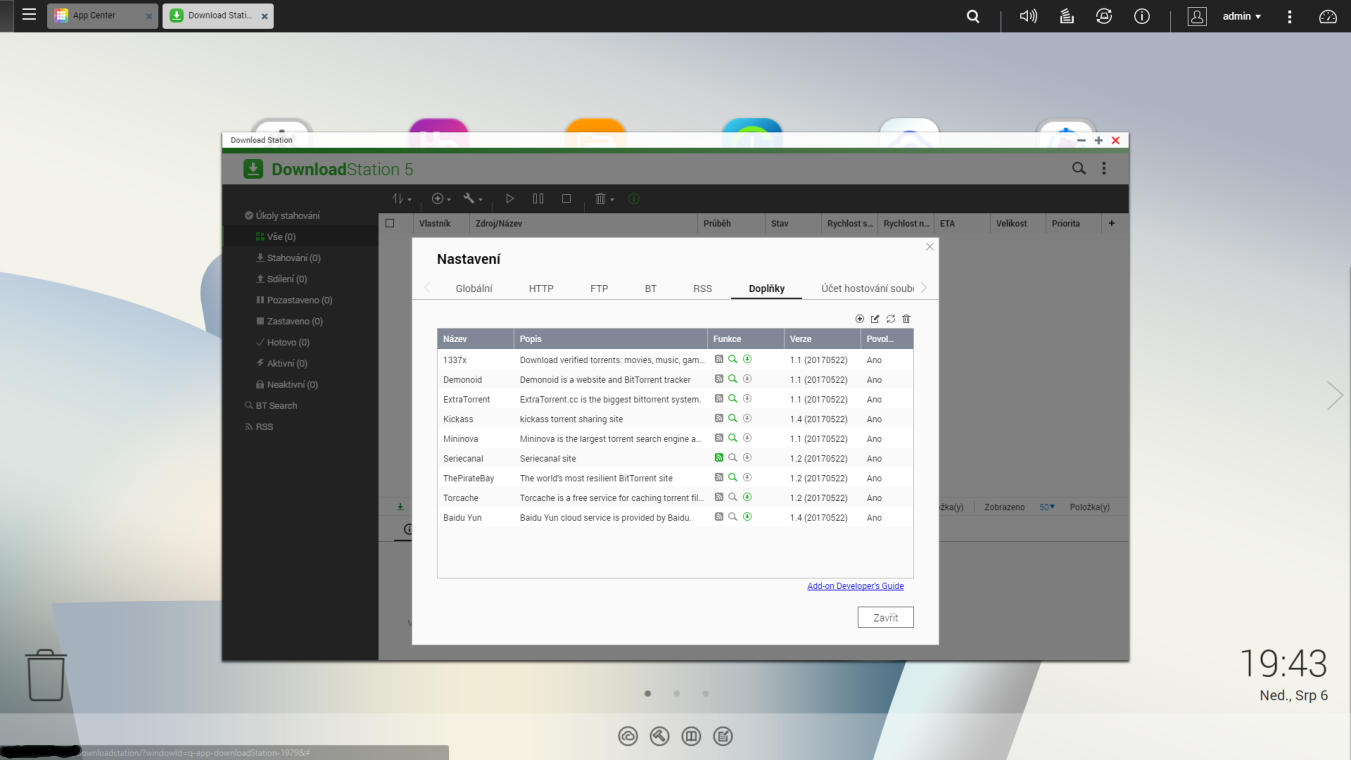Screen dimensions: 1351x760
Task: Close the Nastavení dialog with the X
Action: (x=930, y=247)
